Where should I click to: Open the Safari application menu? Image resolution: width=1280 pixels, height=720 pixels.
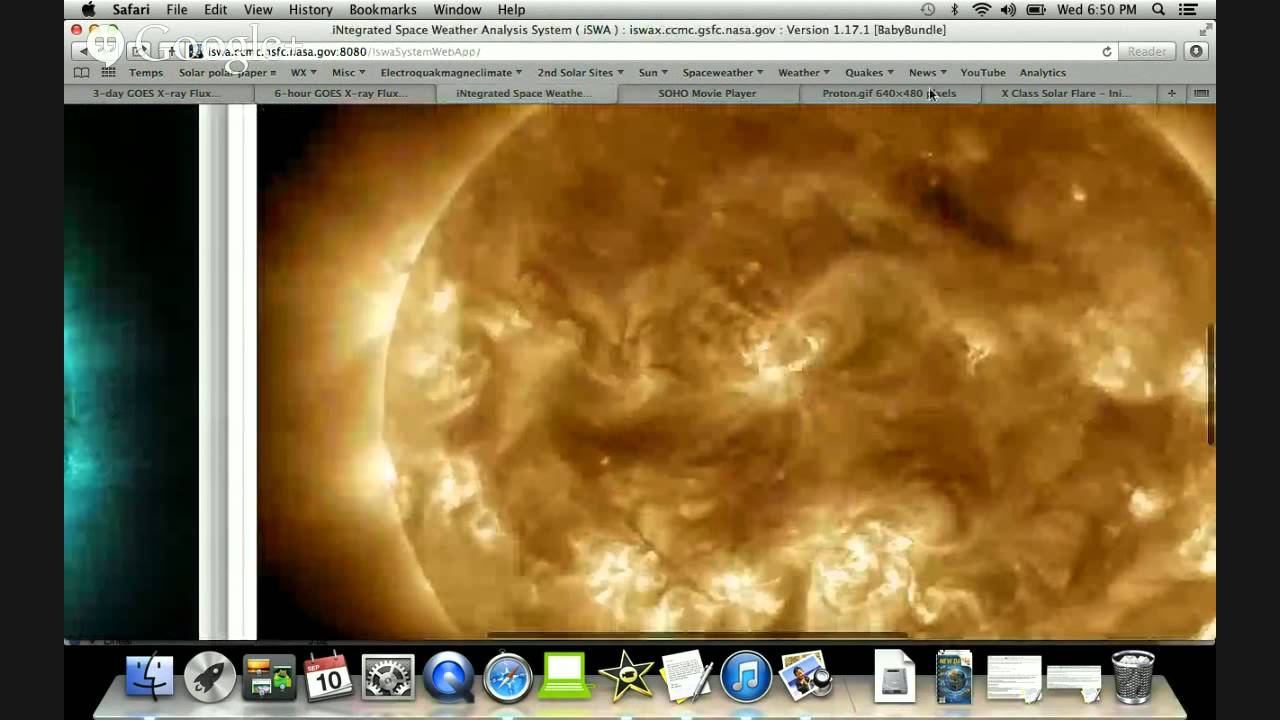tap(131, 10)
